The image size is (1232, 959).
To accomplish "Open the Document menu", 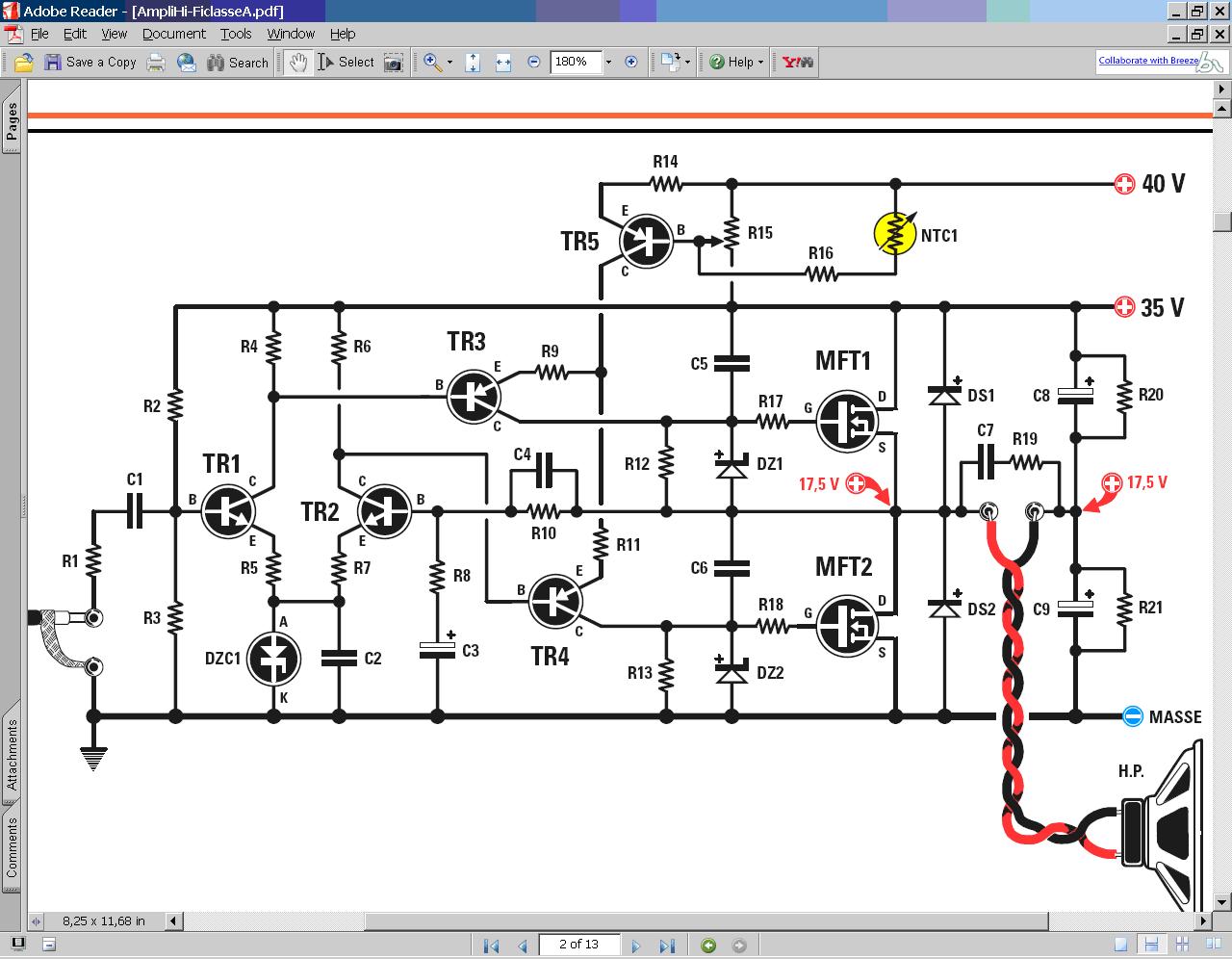I will coord(173,34).
